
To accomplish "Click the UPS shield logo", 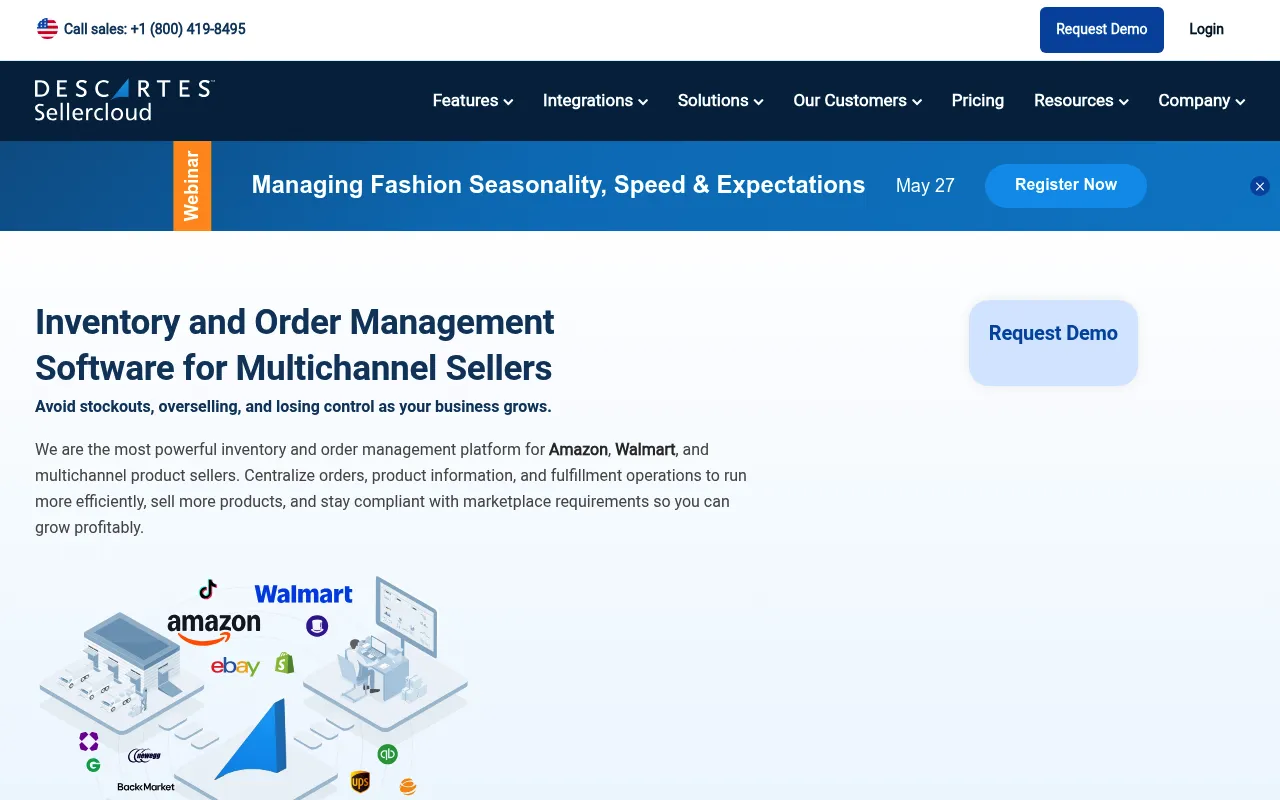I will [x=360, y=782].
